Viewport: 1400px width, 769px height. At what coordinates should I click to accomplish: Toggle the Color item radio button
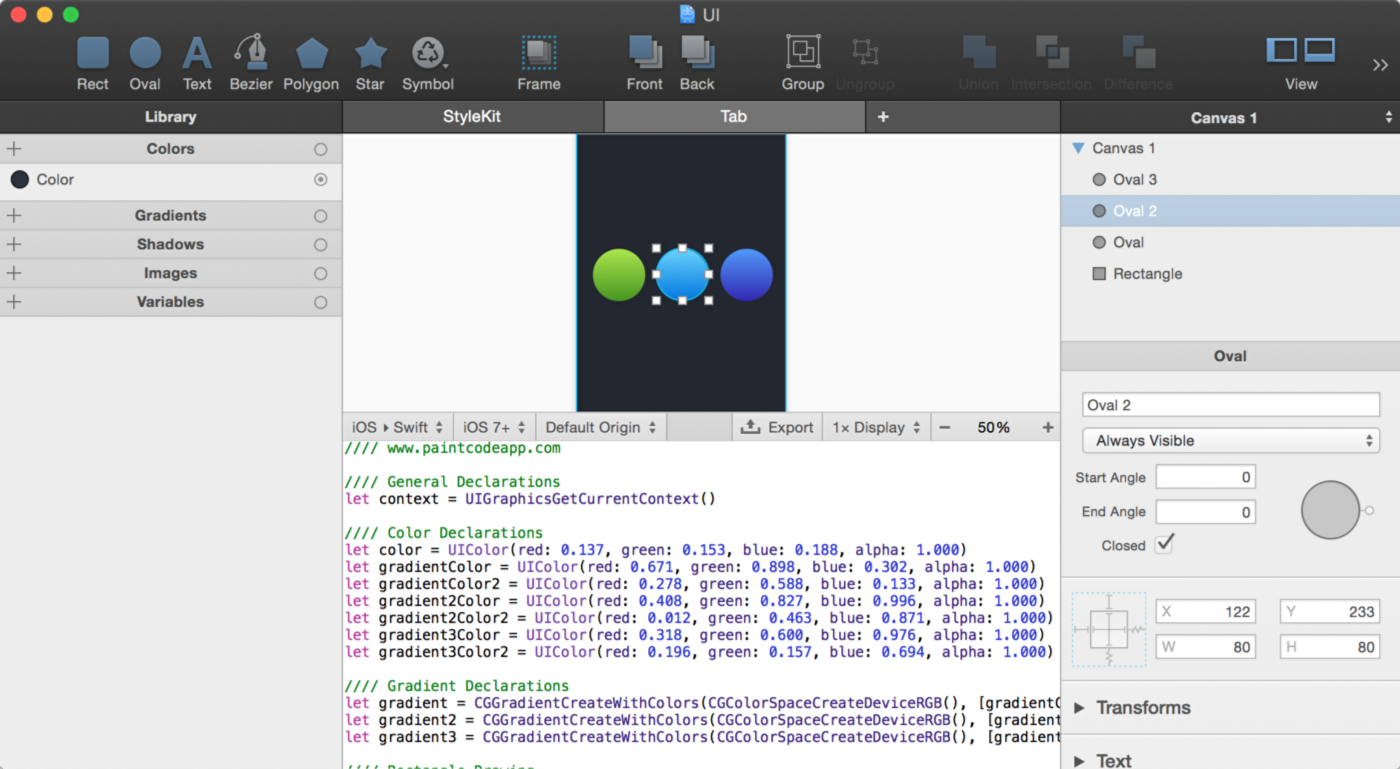click(320, 180)
